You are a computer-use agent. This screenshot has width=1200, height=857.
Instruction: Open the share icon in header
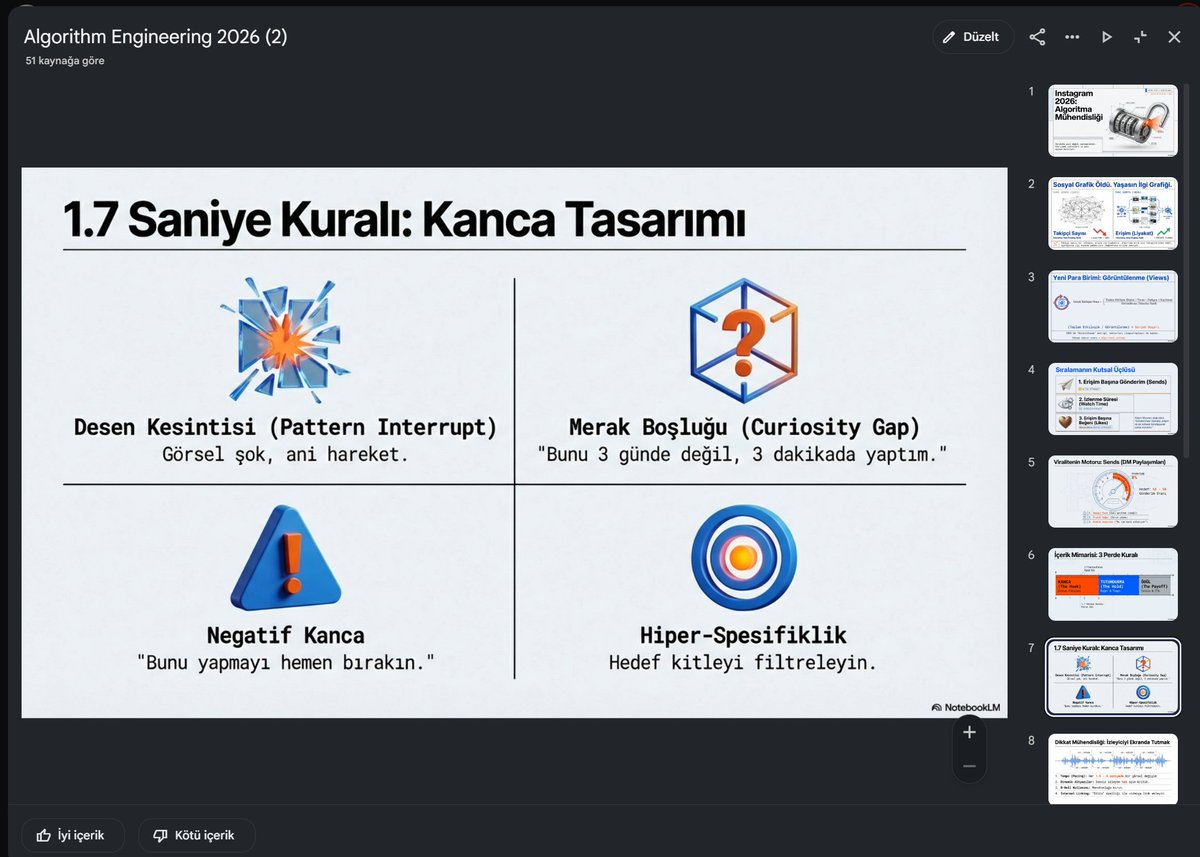1037,37
